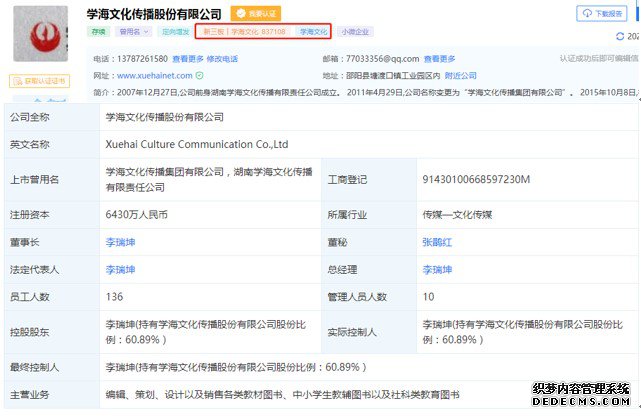
Task: Click 张鹃红 link in 董秘 row
Action: 437,242
